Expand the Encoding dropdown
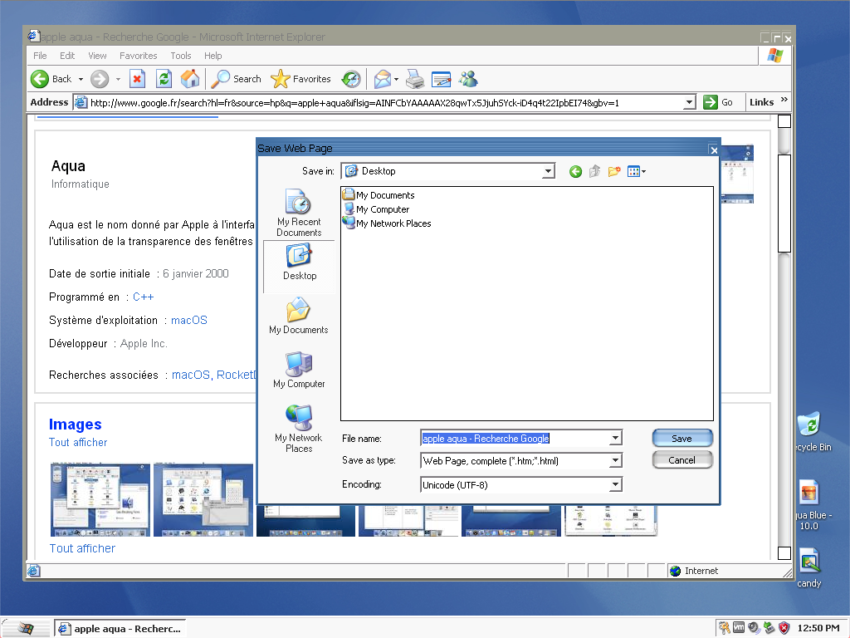The image size is (850, 638). click(615, 485)
